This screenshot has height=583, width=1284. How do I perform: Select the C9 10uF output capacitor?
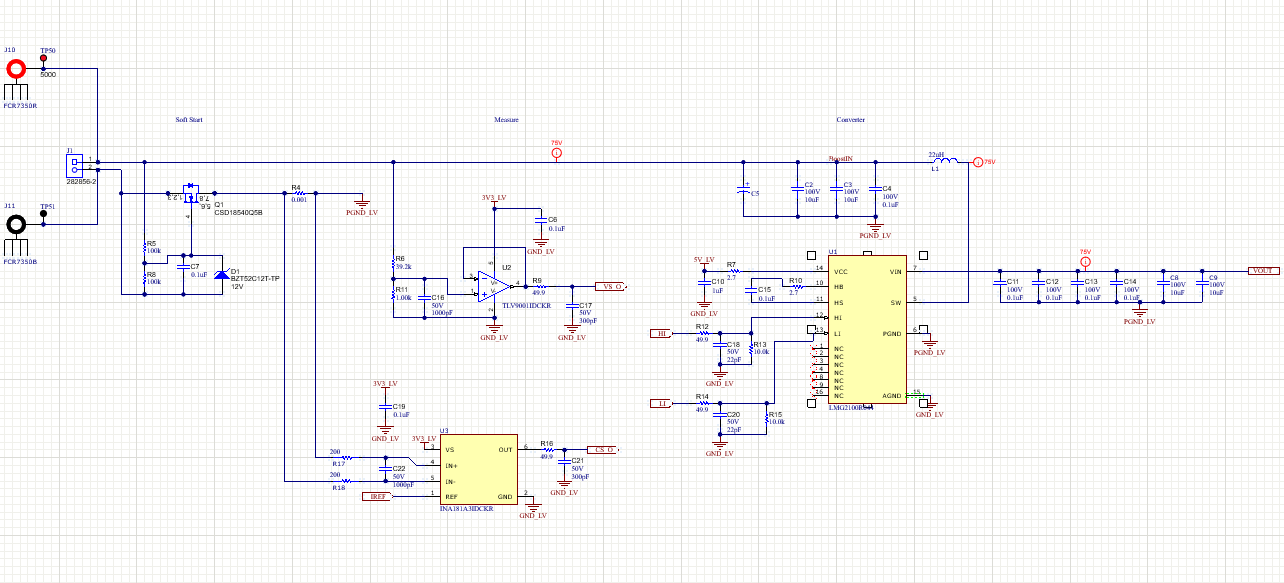click(1203, 285)
